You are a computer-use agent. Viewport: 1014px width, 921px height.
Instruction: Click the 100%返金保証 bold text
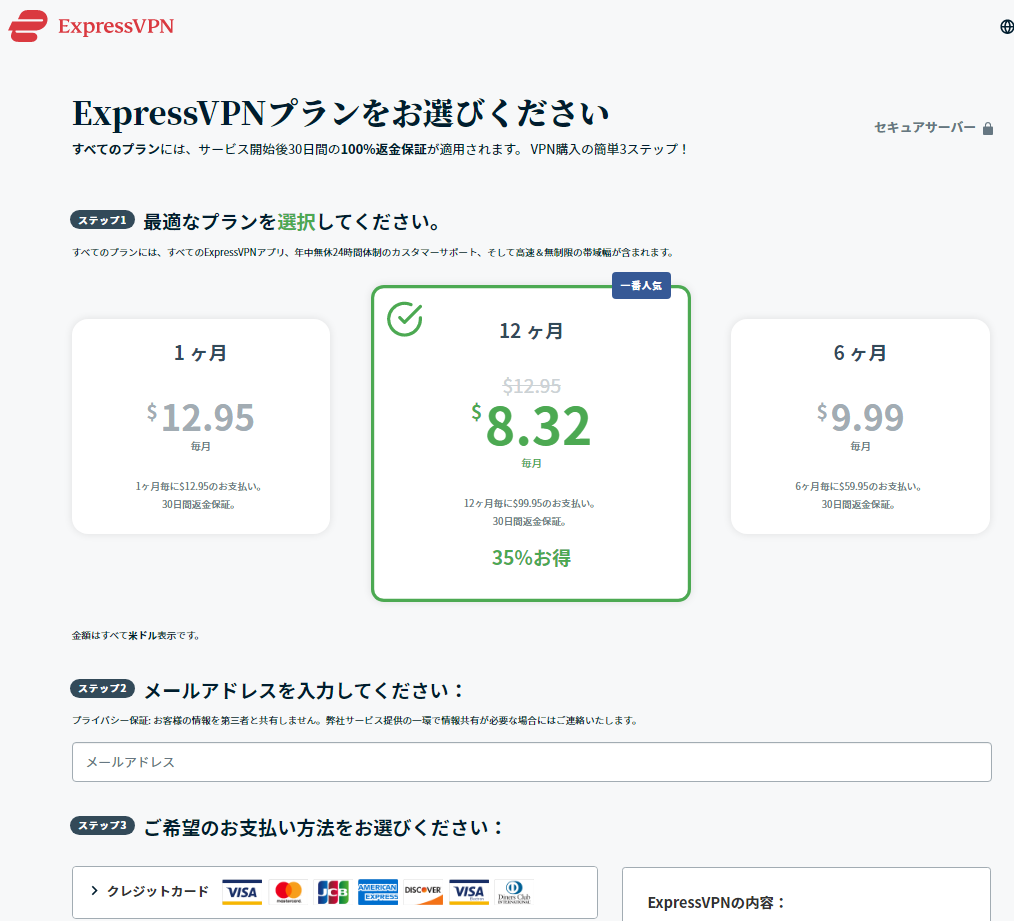coord(383,149)
